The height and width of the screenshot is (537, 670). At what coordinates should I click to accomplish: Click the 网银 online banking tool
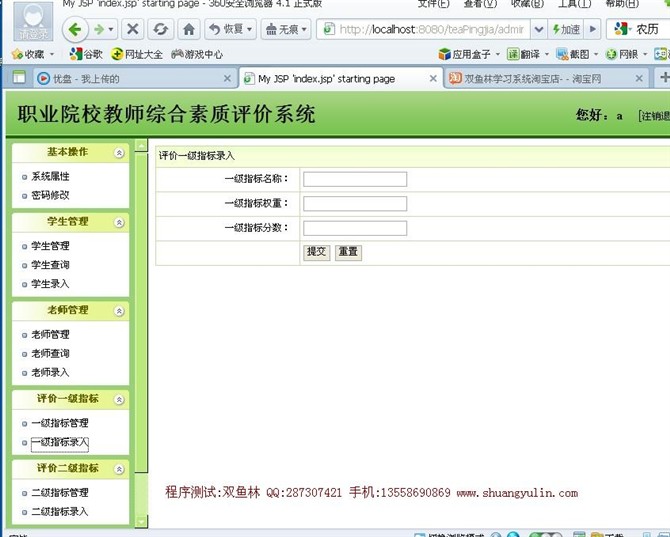622,54
